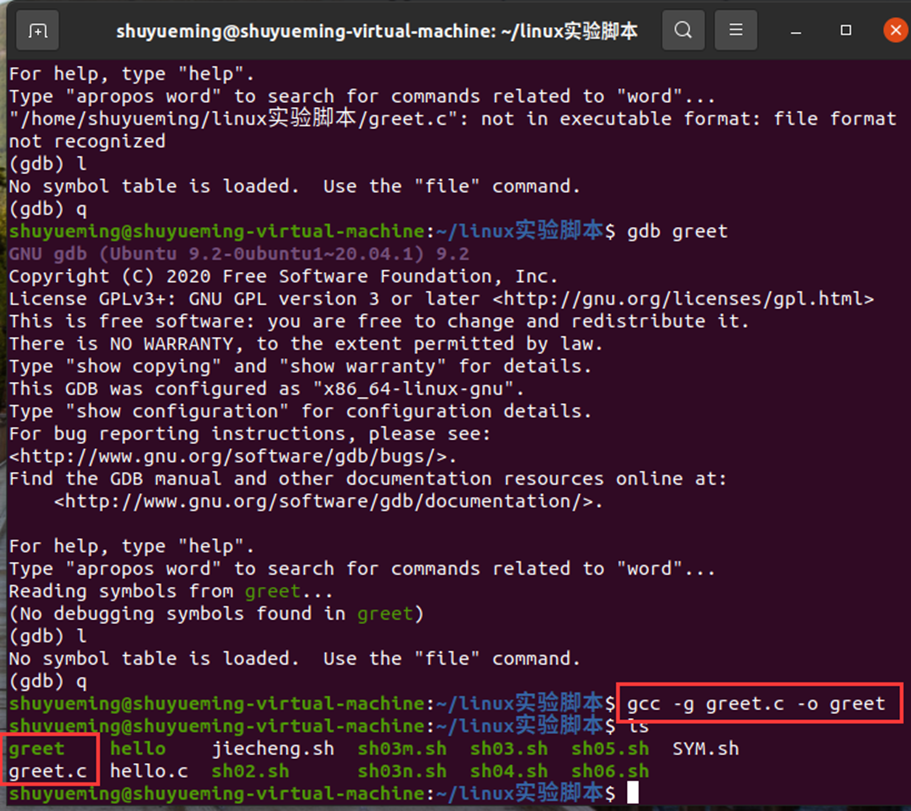This screenshot has height=811, width=911.
Task: Select the 'jiecheng.sh' file name
Action: pyautogui.click(x=273, y=749)
